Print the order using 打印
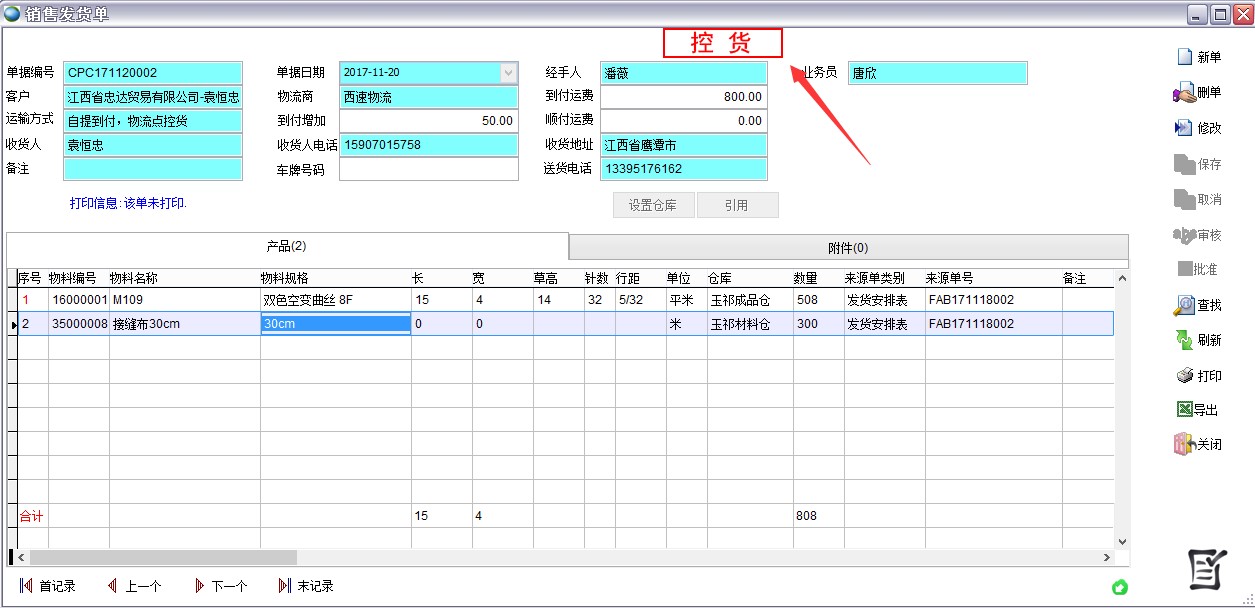The image size is (1255, 608). point(1185,376)
